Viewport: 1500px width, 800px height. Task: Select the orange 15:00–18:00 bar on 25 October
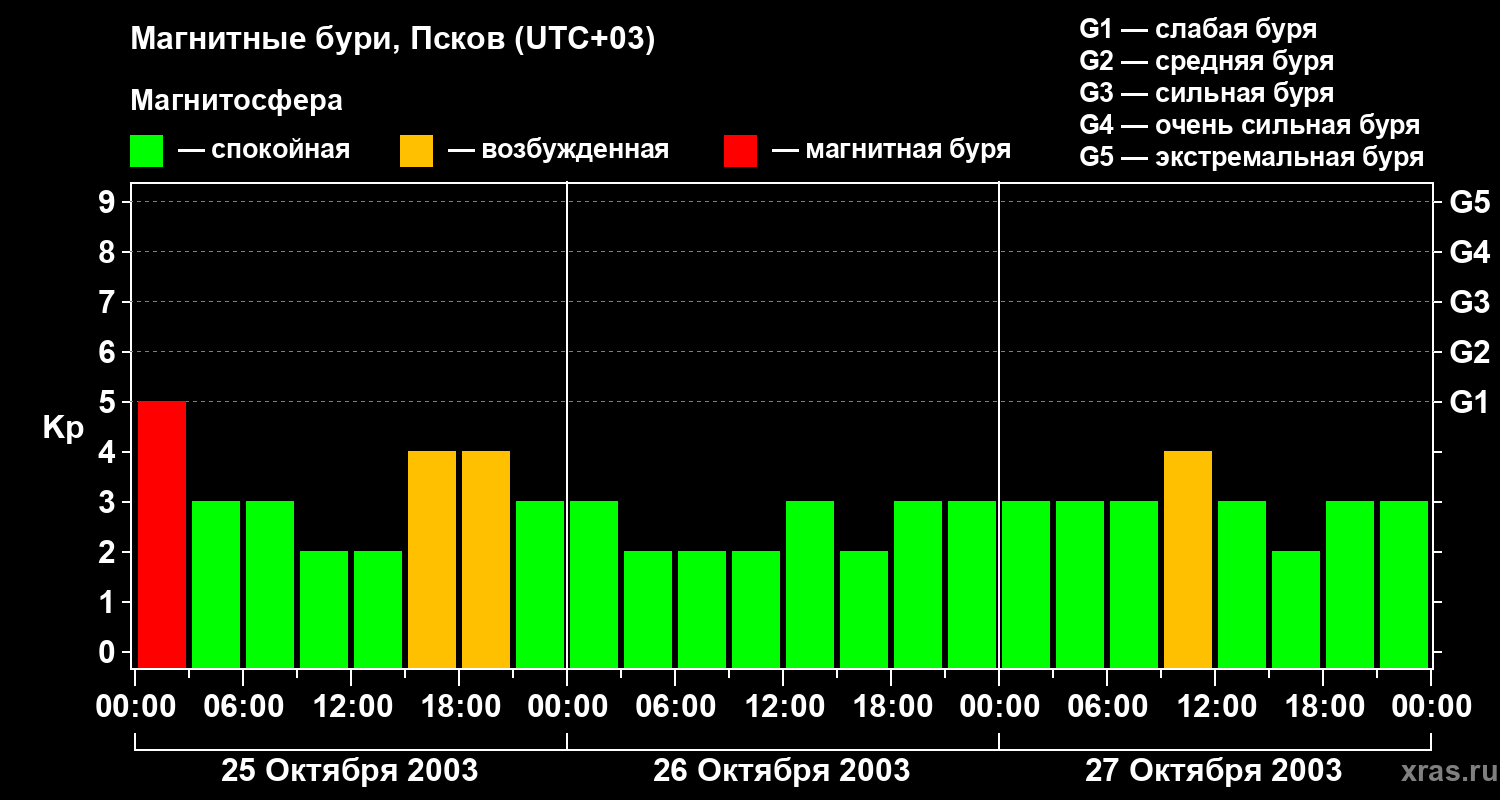tap(432, 560)
